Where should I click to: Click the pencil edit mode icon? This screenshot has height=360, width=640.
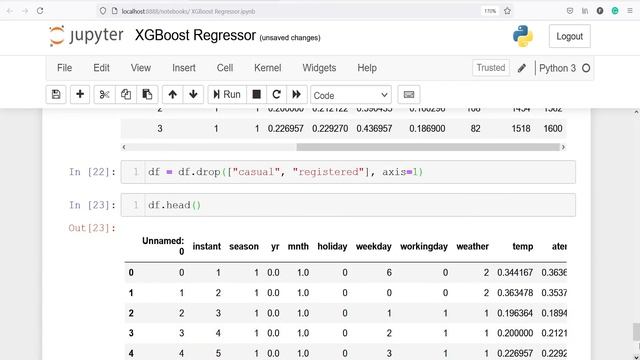(522, 68)
